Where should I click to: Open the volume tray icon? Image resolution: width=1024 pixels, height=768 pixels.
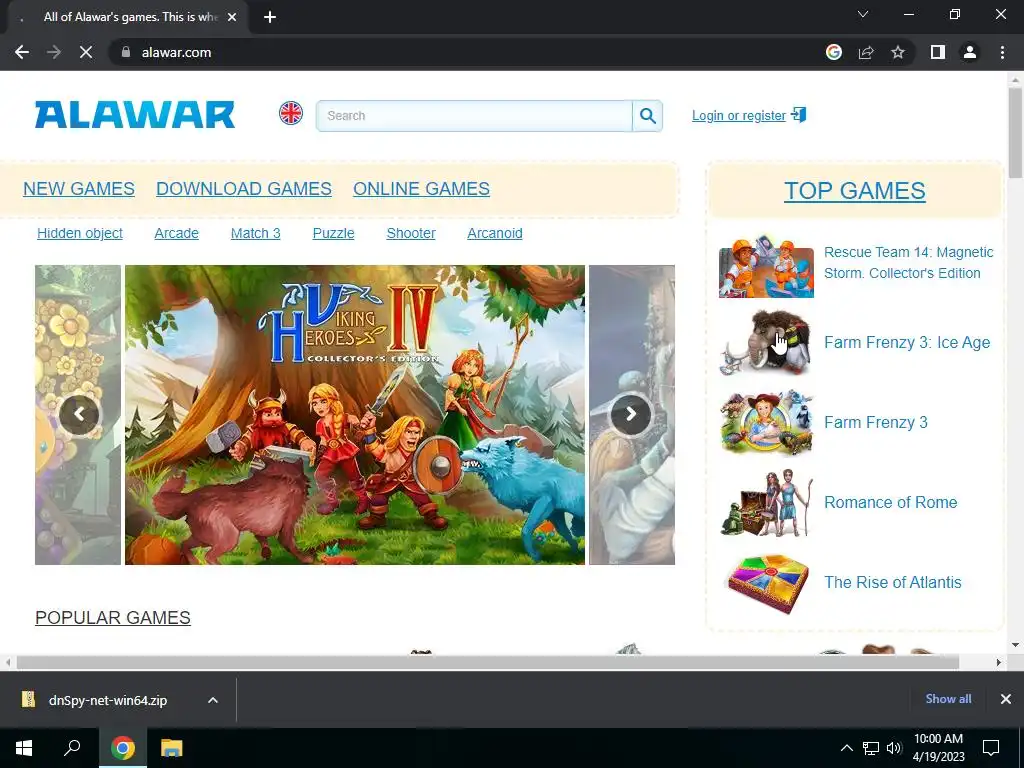pos(894,748)
